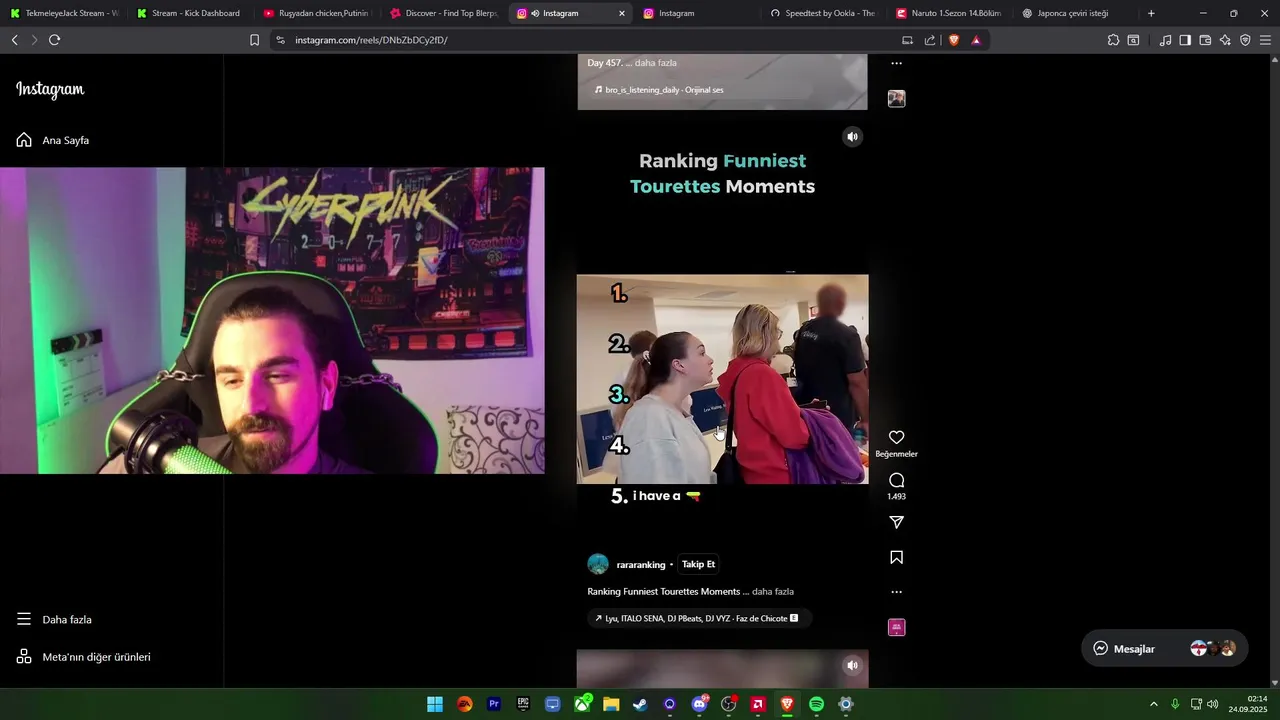This screenshot has height=720, width=1280.
Task: Open the Brave Wallet icon
Action: tap(1205, 40)
